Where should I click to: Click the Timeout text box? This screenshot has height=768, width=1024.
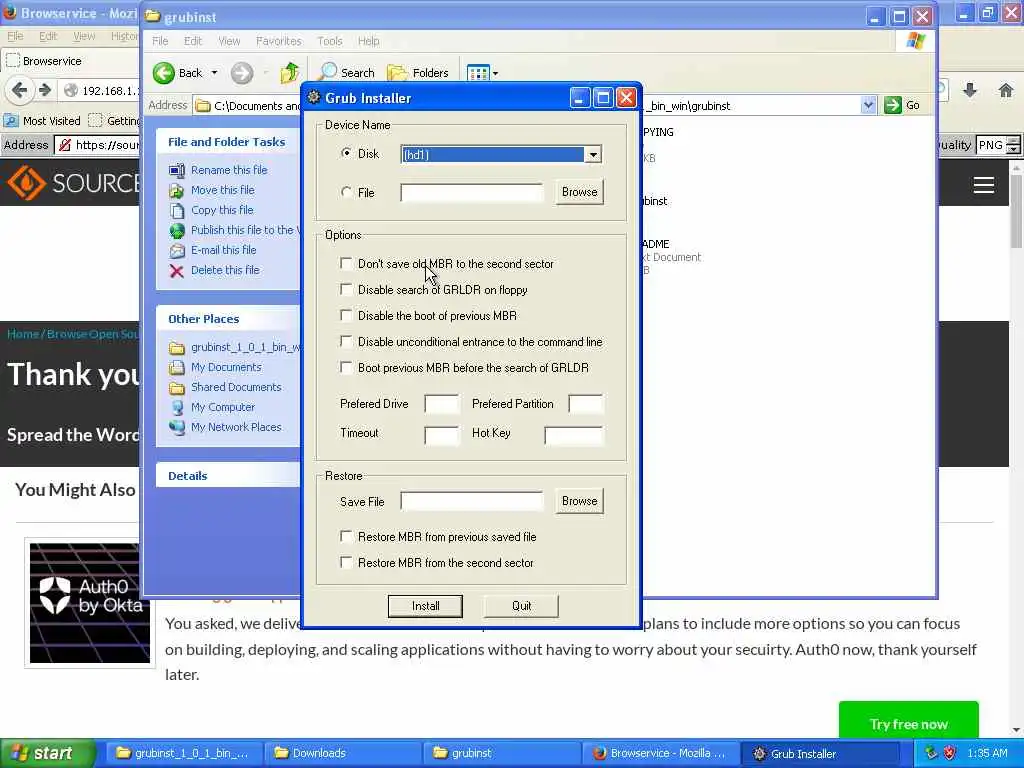(x=441, y=435)
